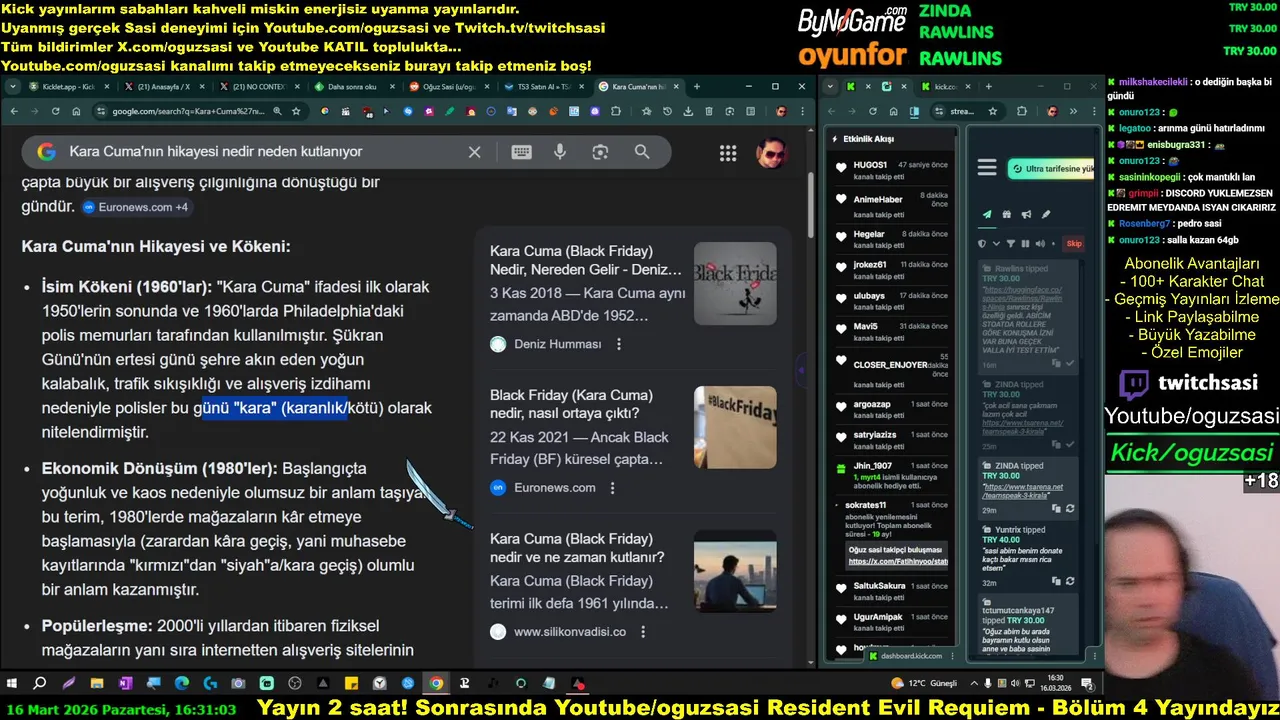This screenshot has height=720, width=1280.
Task: Start voice search with the microphone icon
Action: pyautogui.click(x=560, y=152)
